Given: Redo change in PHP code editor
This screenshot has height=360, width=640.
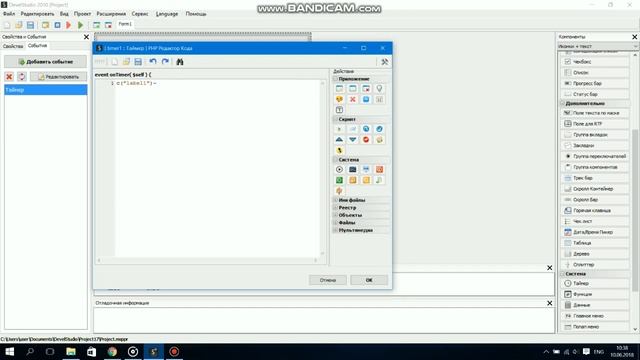Looking at the screenshot, I should pyautogui.click(x=165, y=62).
